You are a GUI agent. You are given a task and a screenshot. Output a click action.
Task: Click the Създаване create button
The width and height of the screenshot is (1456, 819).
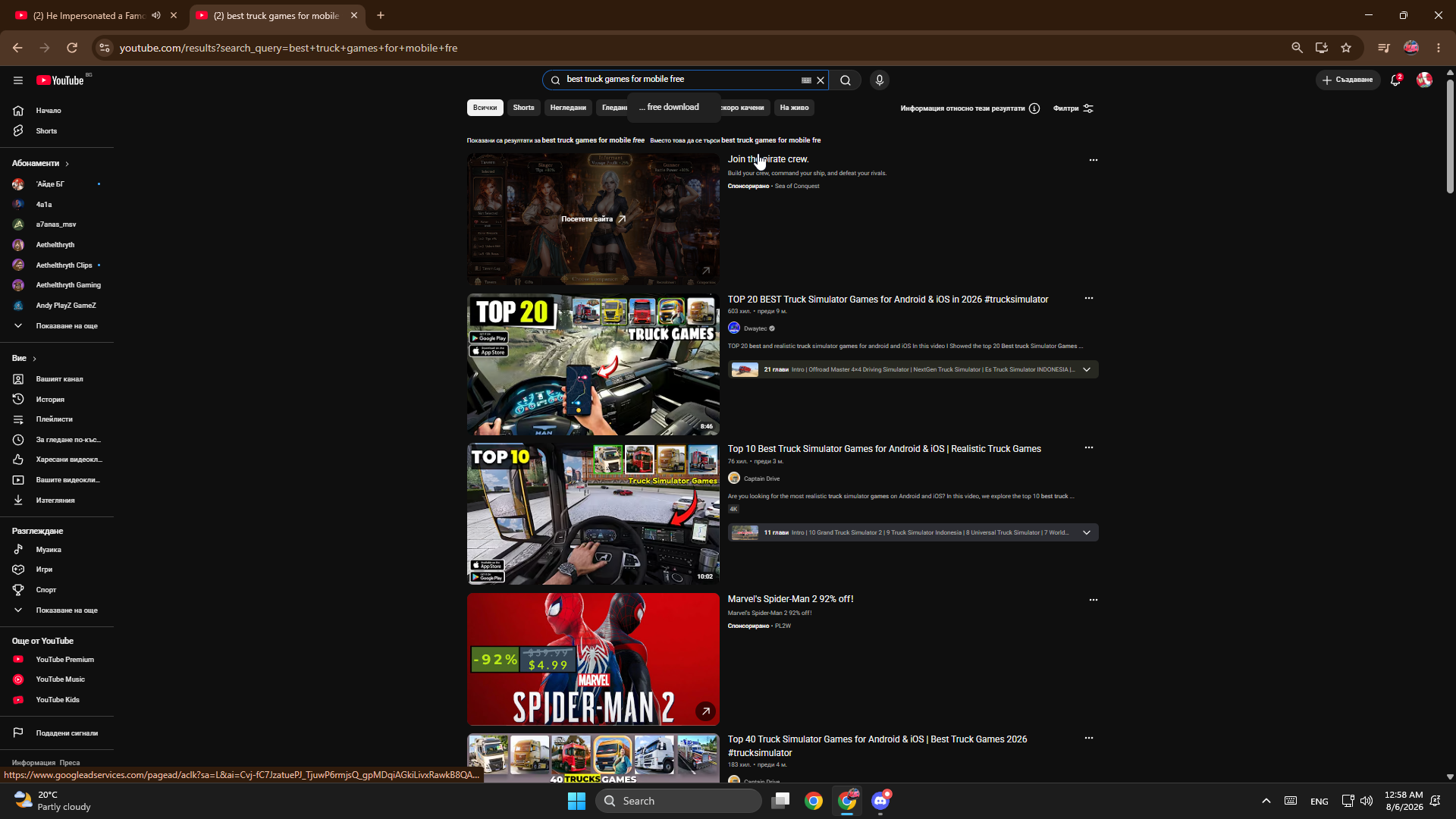[x=1348, y=80]
